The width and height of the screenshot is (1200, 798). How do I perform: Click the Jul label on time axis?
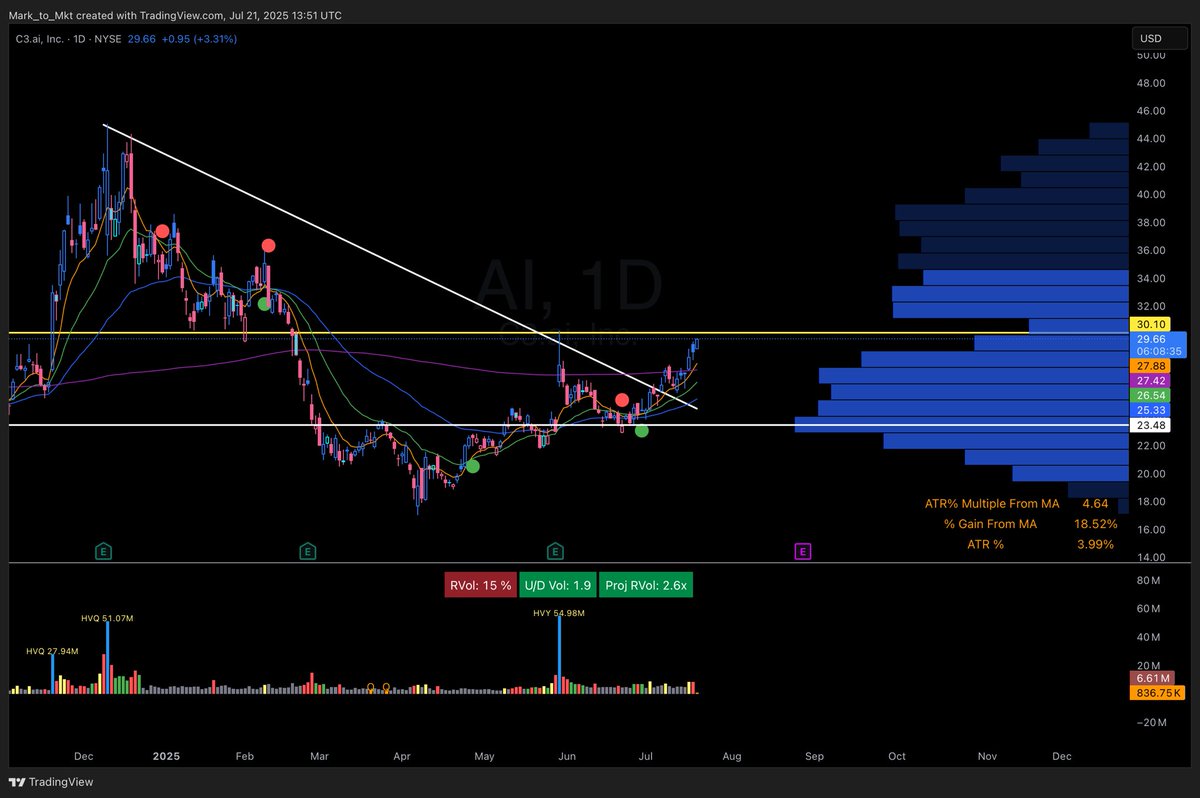(x=647, y=756)
